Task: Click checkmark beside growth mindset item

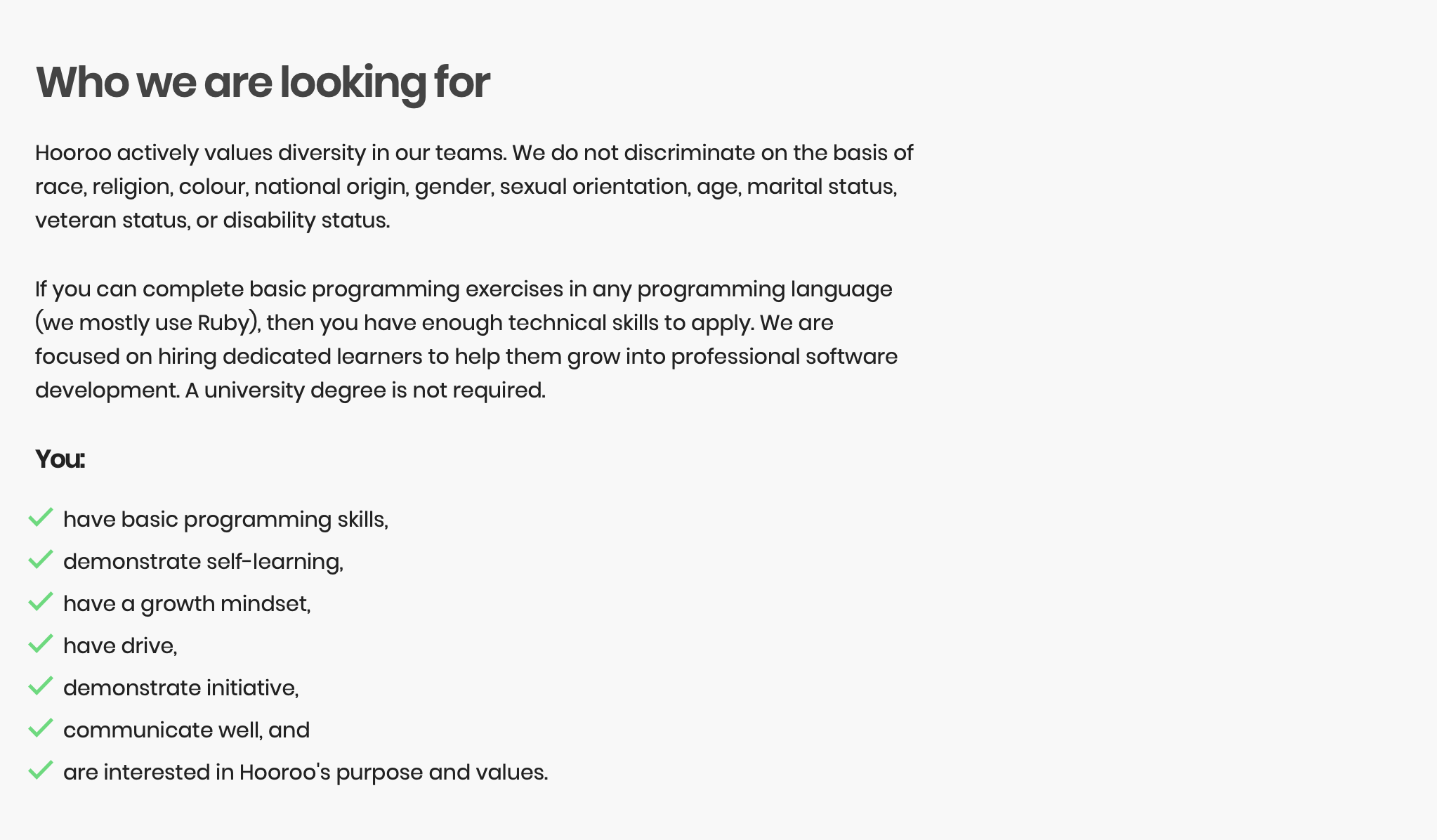Action: point(41,602)
